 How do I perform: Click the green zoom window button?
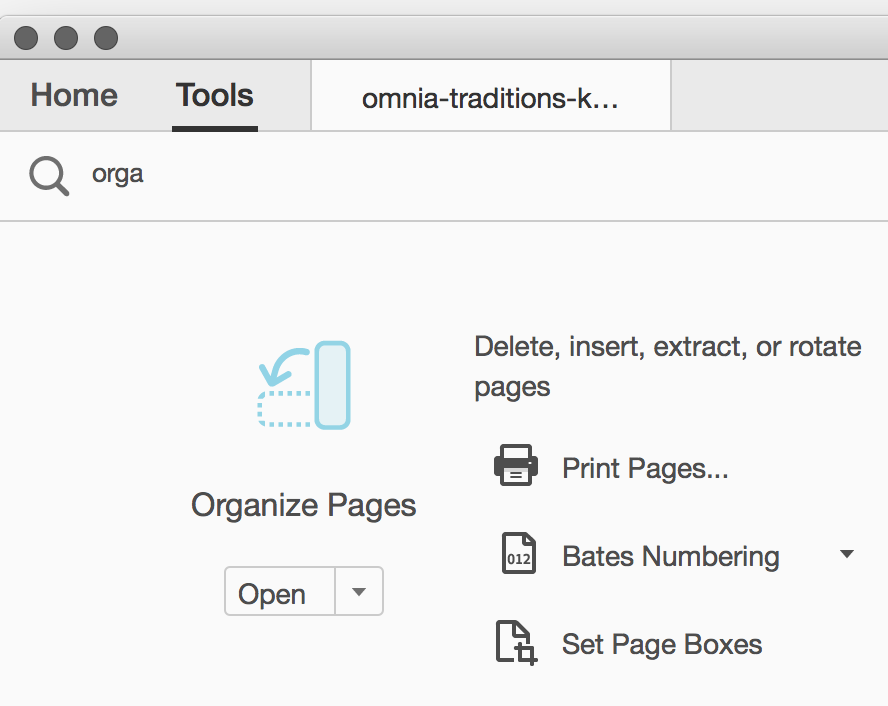point(106,39)
